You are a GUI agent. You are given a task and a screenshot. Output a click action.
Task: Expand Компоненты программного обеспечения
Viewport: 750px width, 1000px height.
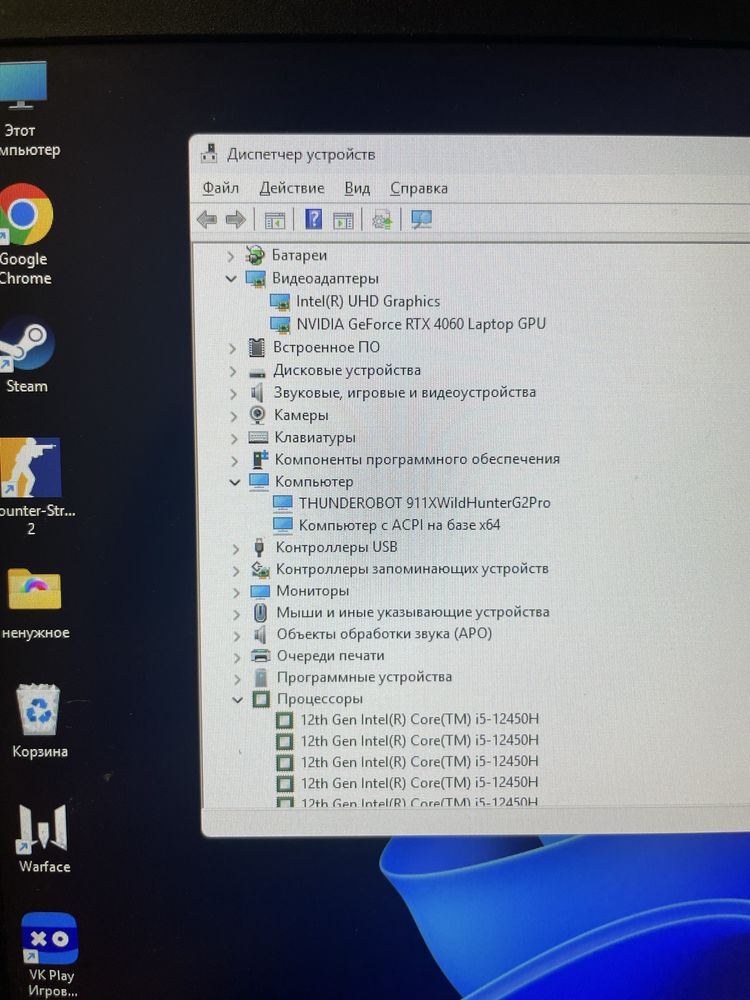pos(235,460)
